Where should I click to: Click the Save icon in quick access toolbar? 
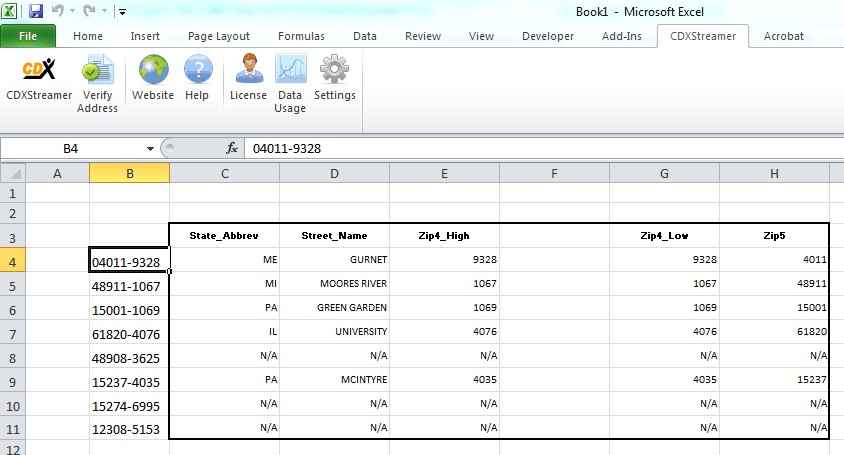point(36,11)
